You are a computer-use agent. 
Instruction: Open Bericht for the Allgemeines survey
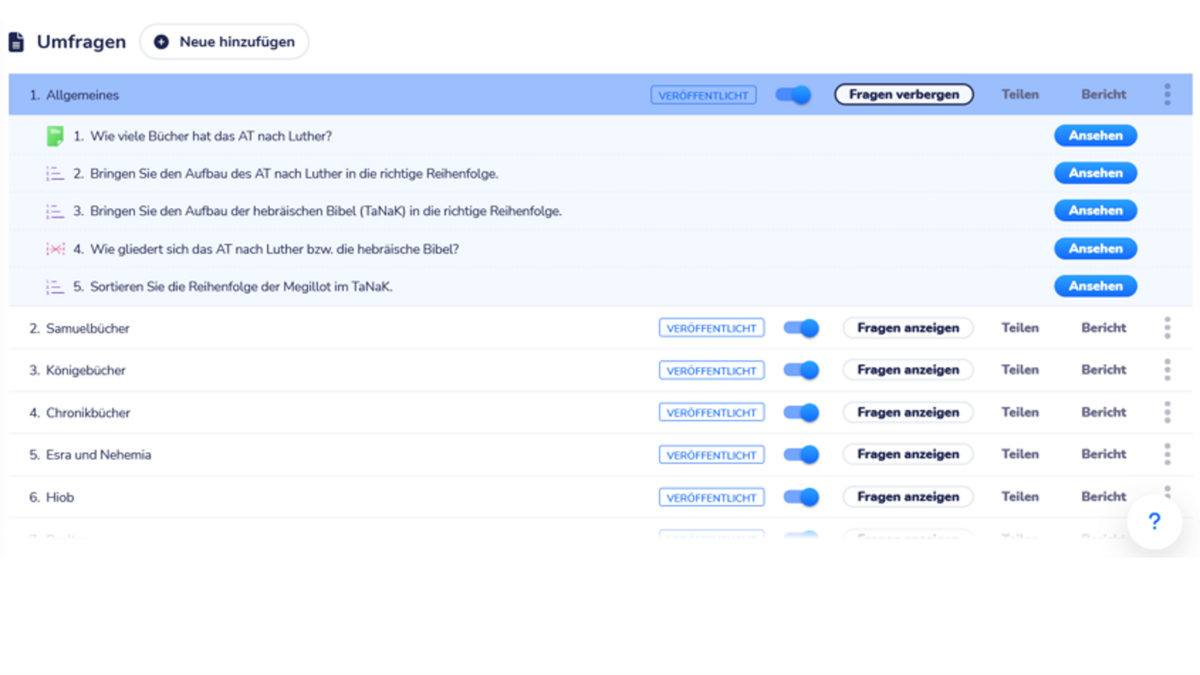[x=1103, y=95]
